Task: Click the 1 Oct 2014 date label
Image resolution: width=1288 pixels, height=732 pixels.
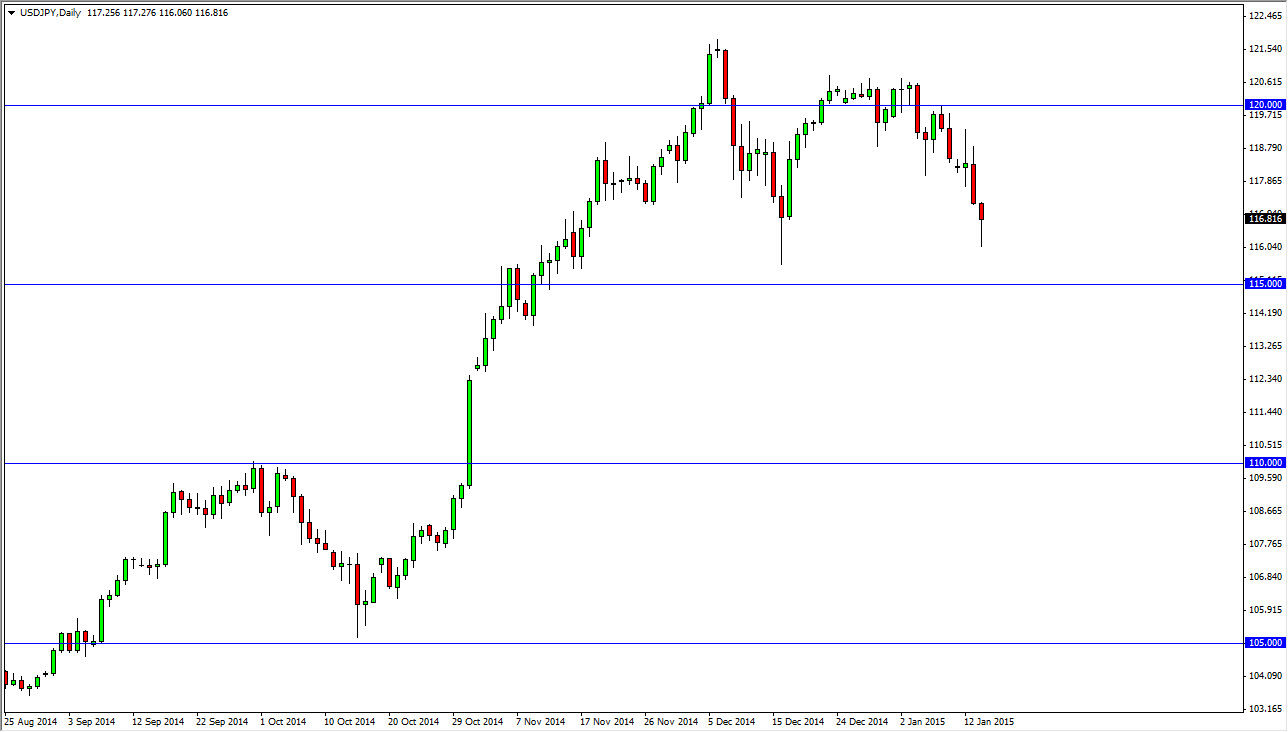Action: 282,721
